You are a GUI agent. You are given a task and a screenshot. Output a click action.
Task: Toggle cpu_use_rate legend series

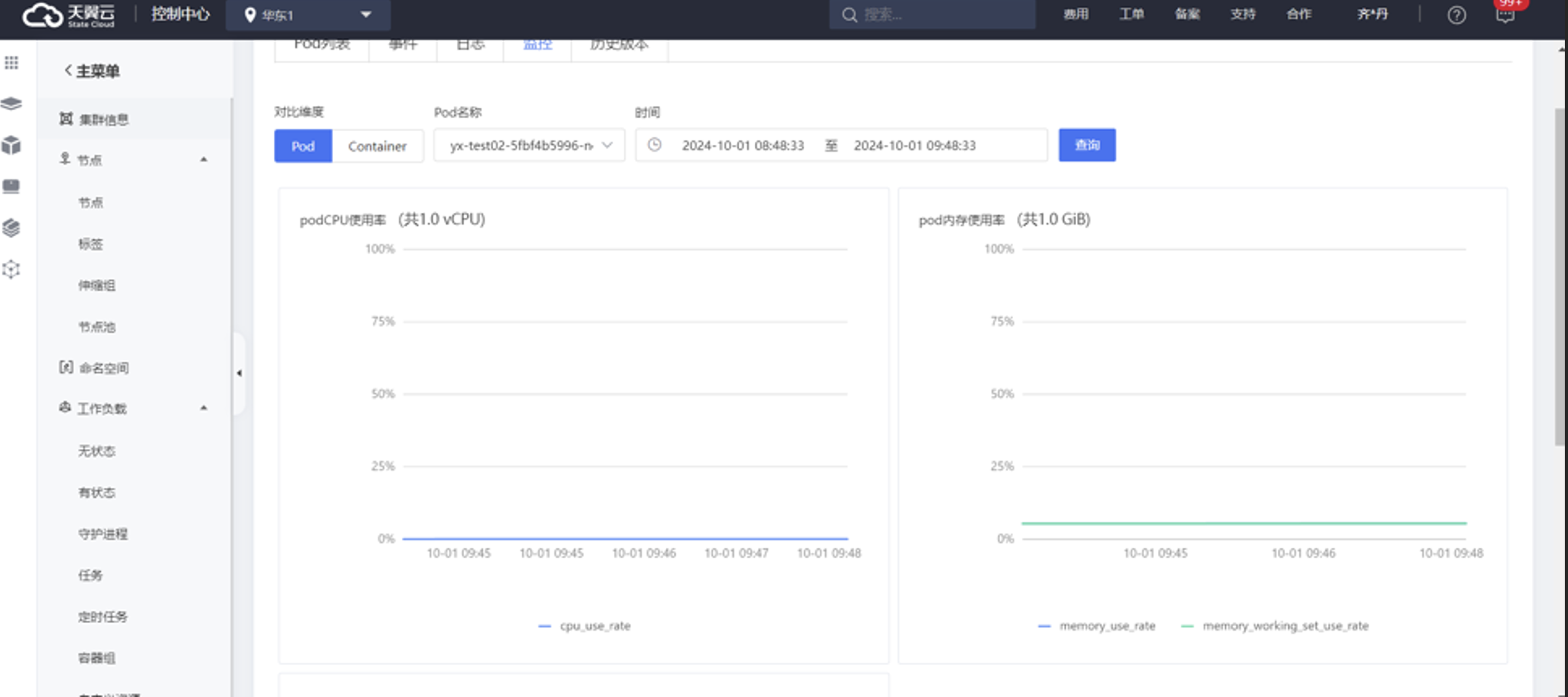(585, 626)
